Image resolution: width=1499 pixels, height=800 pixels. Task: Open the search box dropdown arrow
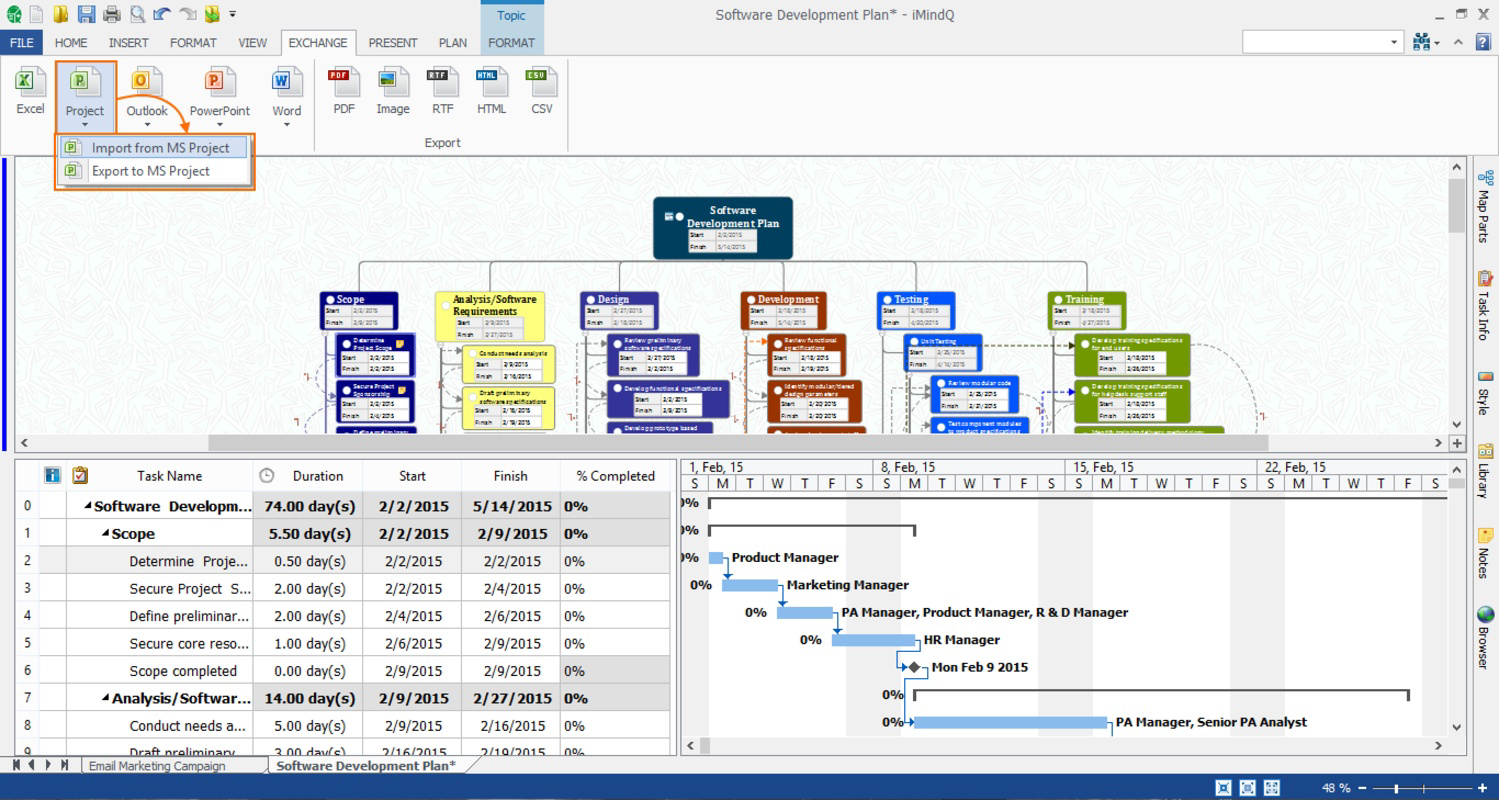pyautogui.click(x=1395, y=42)
